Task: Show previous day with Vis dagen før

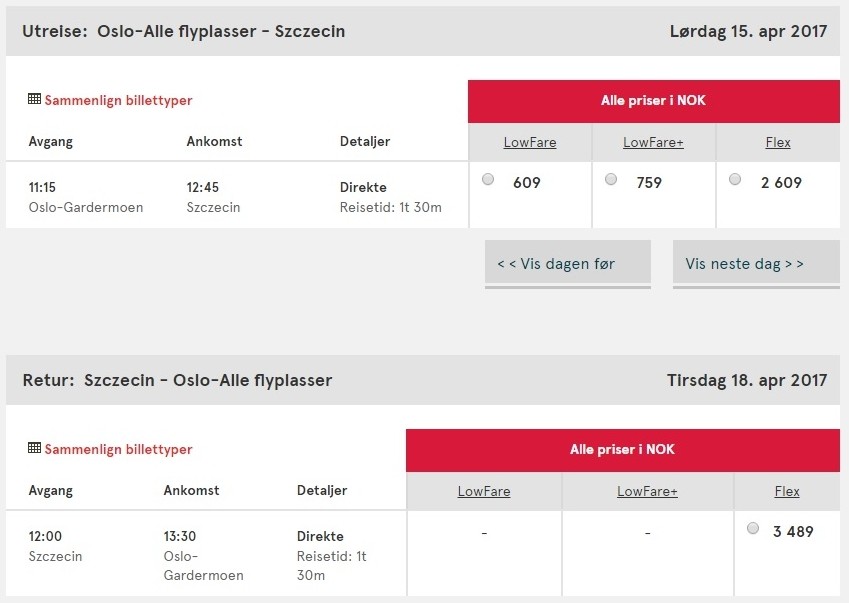Action: tap(567, 264)
